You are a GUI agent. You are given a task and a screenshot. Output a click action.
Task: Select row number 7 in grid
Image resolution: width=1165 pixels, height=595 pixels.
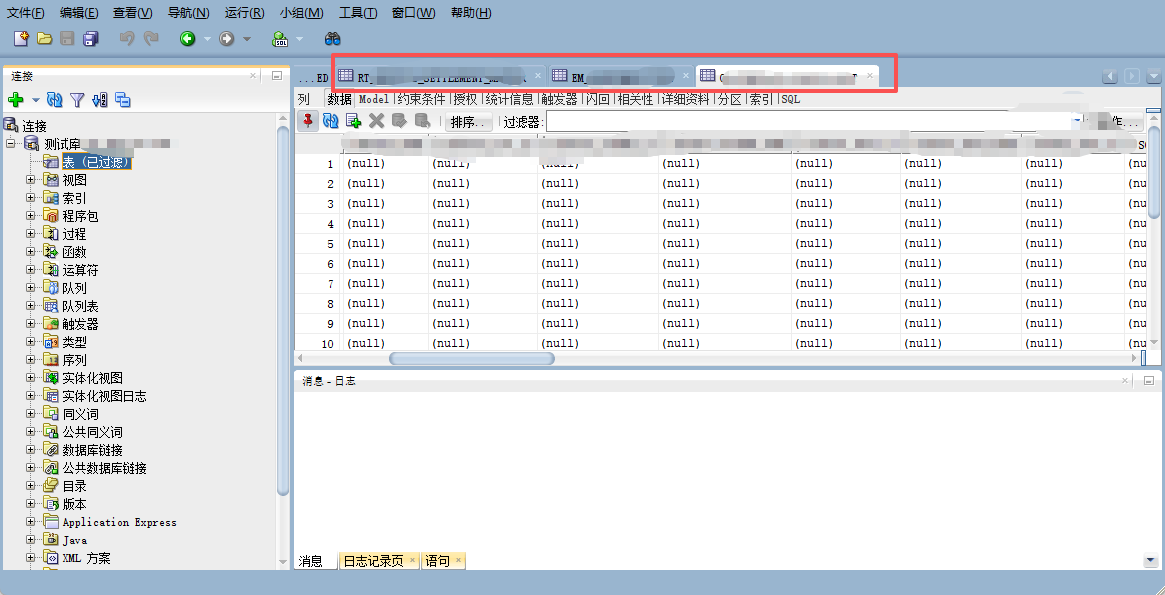(x=331, y=284)
